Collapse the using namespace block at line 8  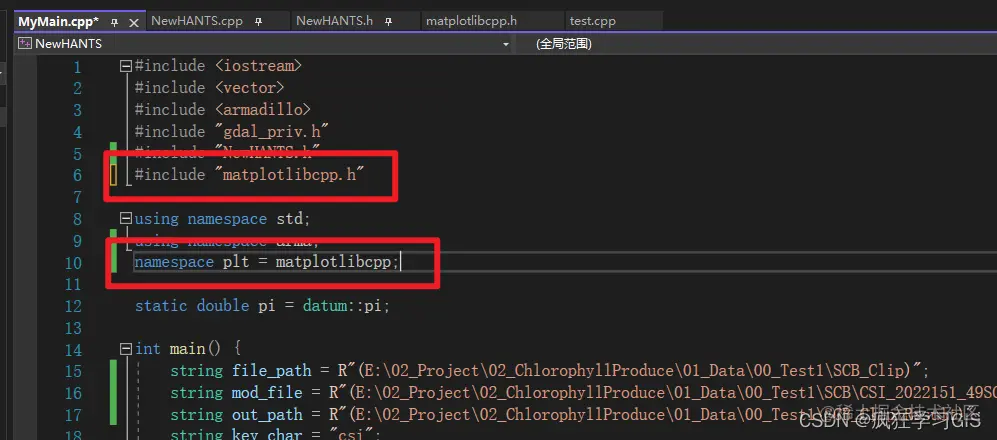[126, 218]
